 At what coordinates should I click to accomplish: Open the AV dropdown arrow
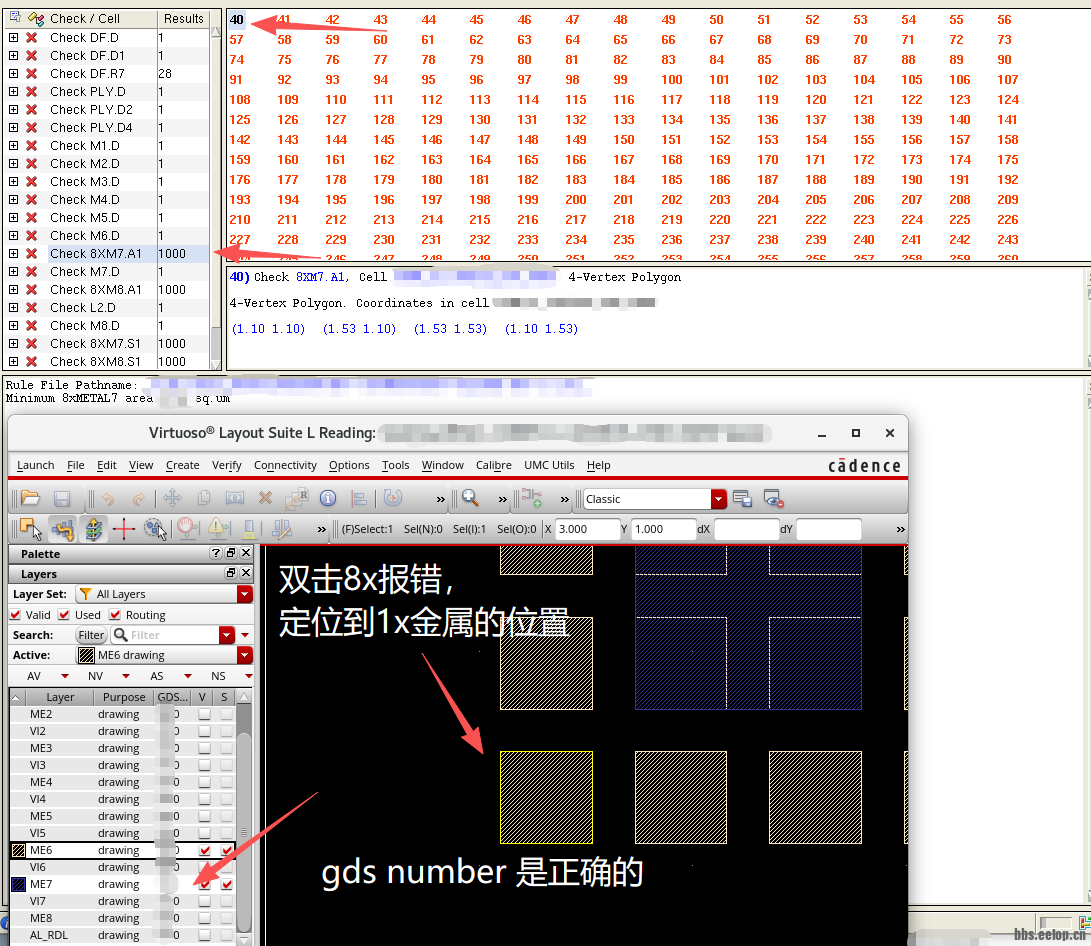coord(65,676)
